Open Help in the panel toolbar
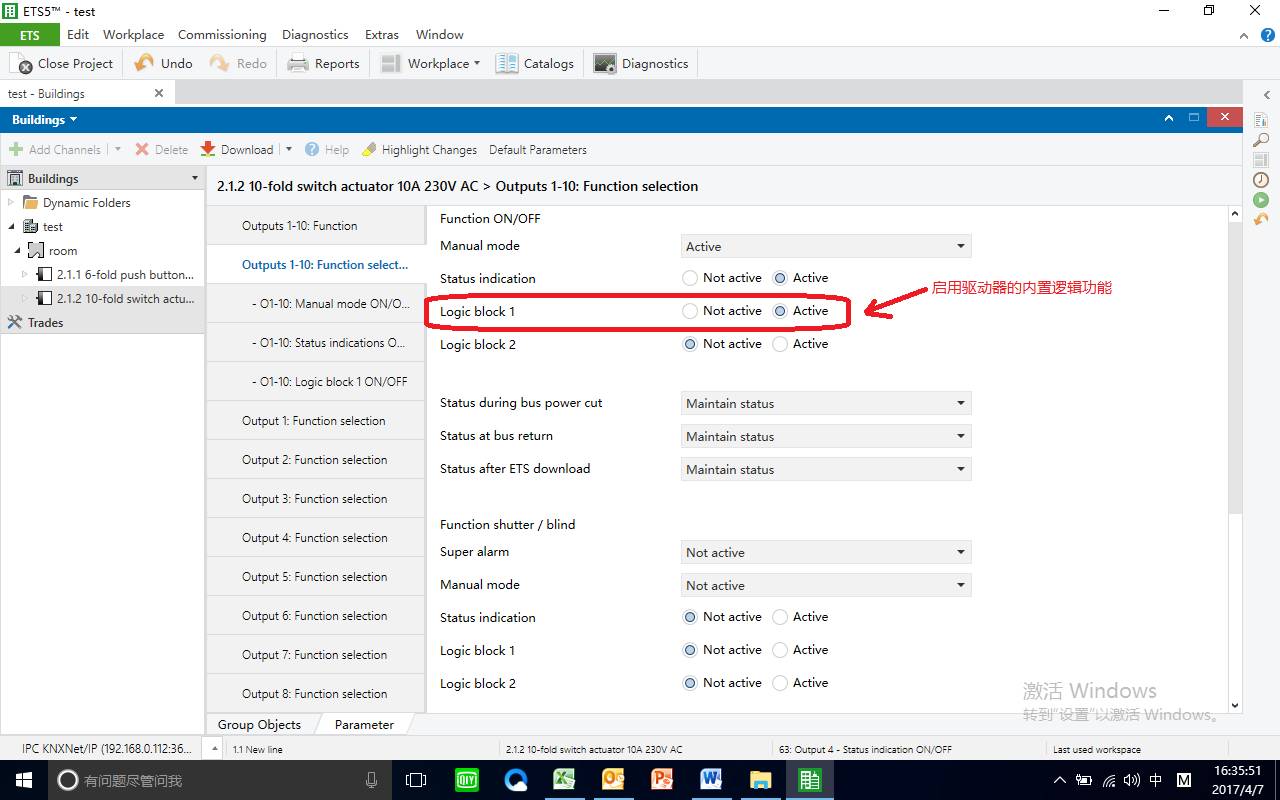Image resolution: width=1280 pixels, height=800 pixels. [x=327, y=149]
